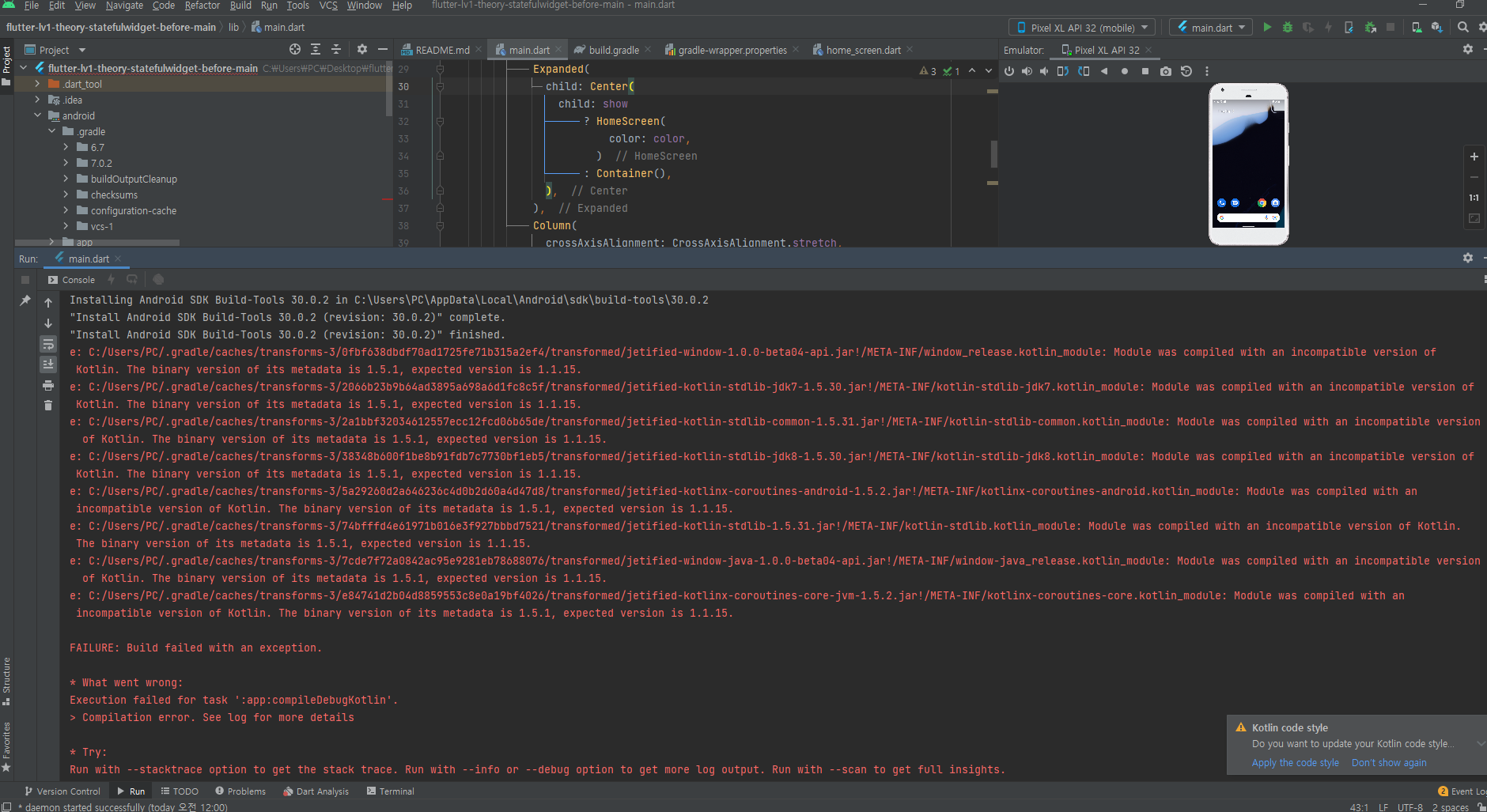Collapse the android folder
This screenshot has width=1487, height=812.
[x=37, y=115]
